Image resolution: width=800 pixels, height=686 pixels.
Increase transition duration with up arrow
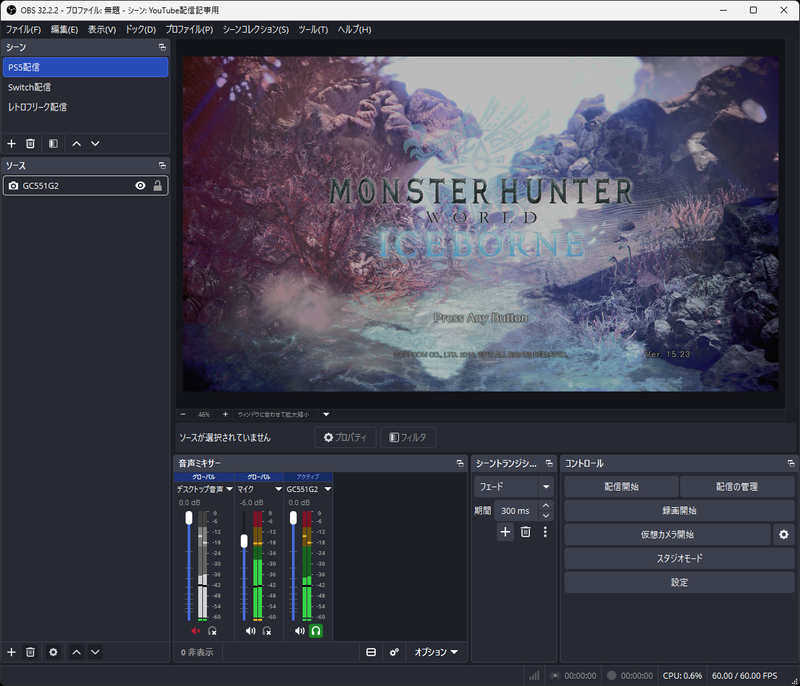tap(546, 505)
